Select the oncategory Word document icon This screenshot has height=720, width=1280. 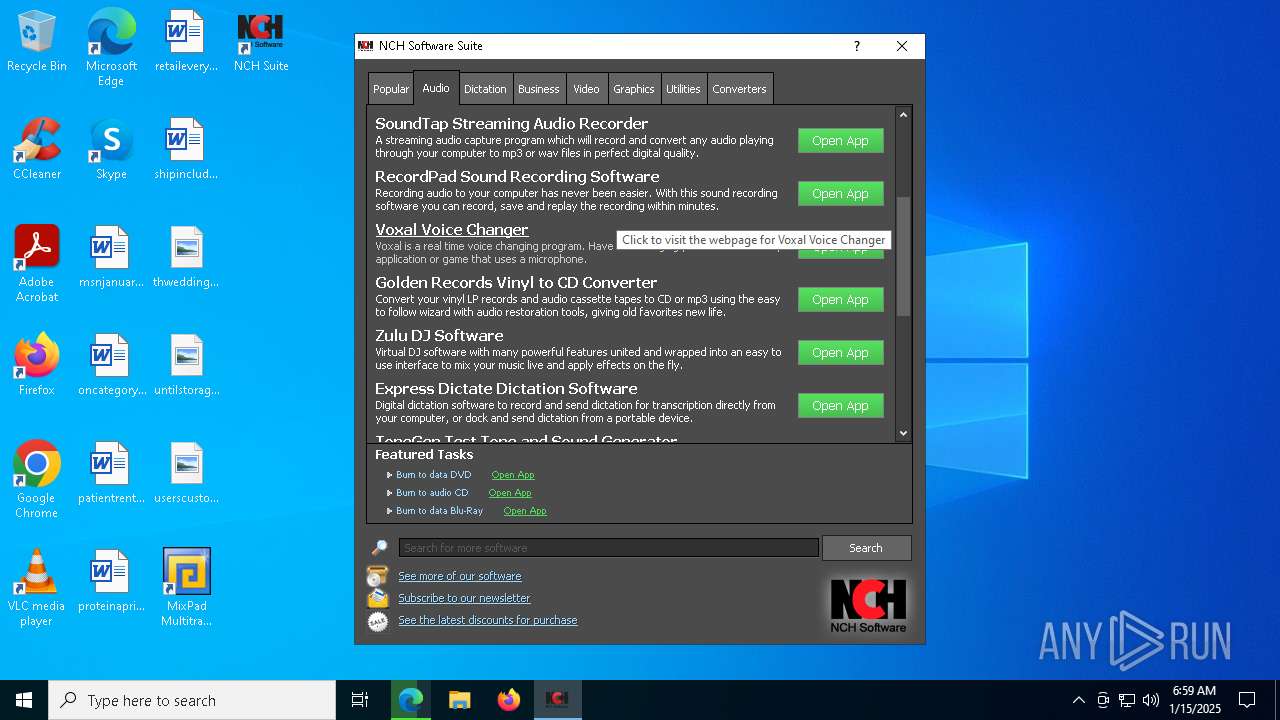(111, 366)
